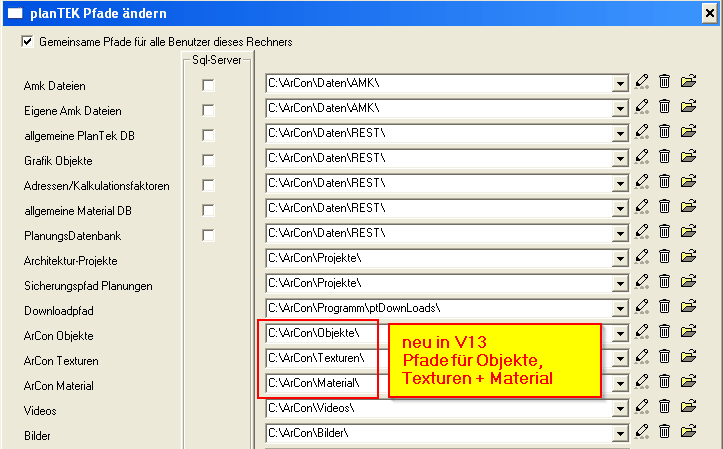Click the pencil icon for Grafik Objekte path

click(642, 157)
